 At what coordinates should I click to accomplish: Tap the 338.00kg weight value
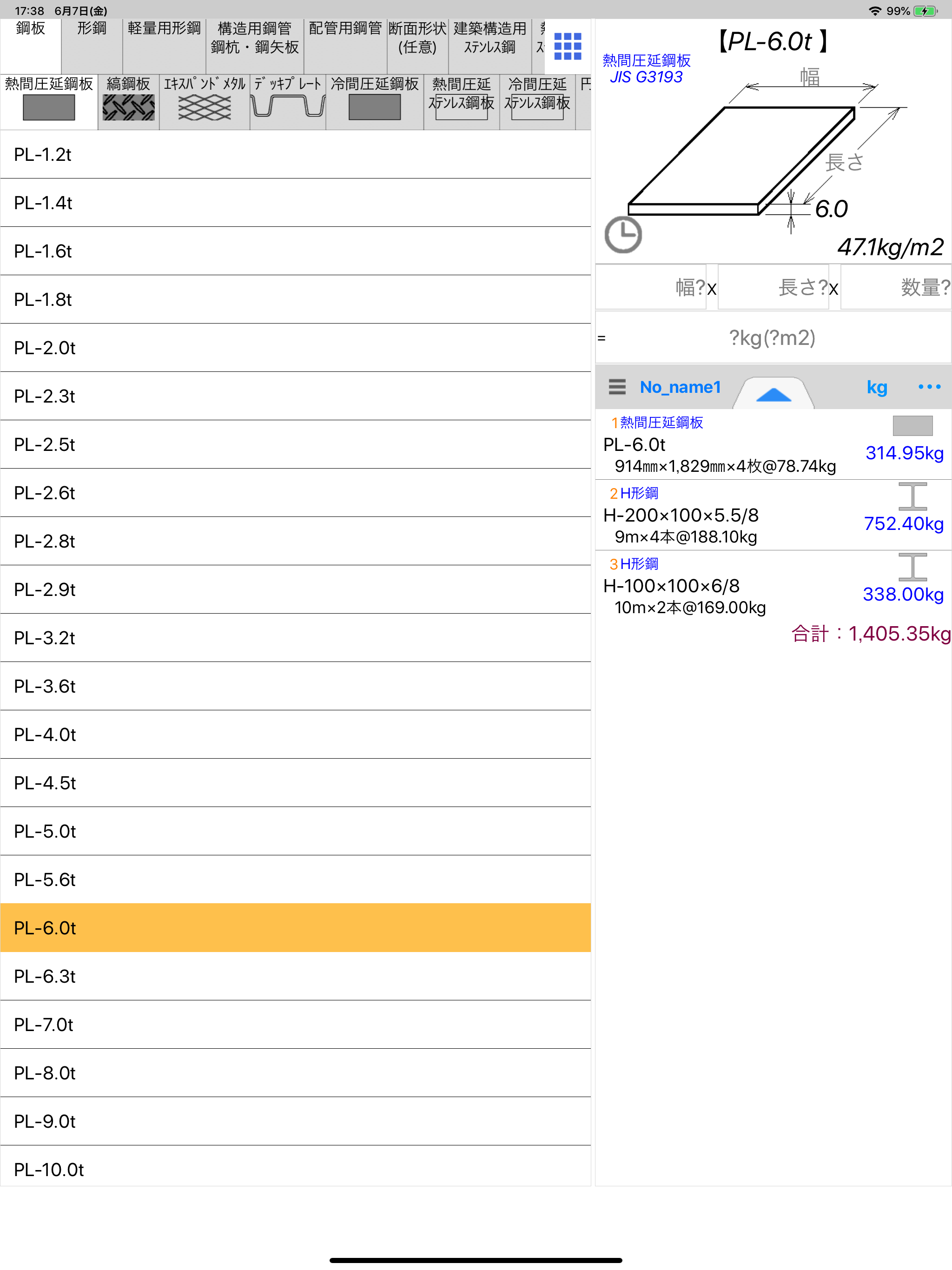[x=903, y=594]
